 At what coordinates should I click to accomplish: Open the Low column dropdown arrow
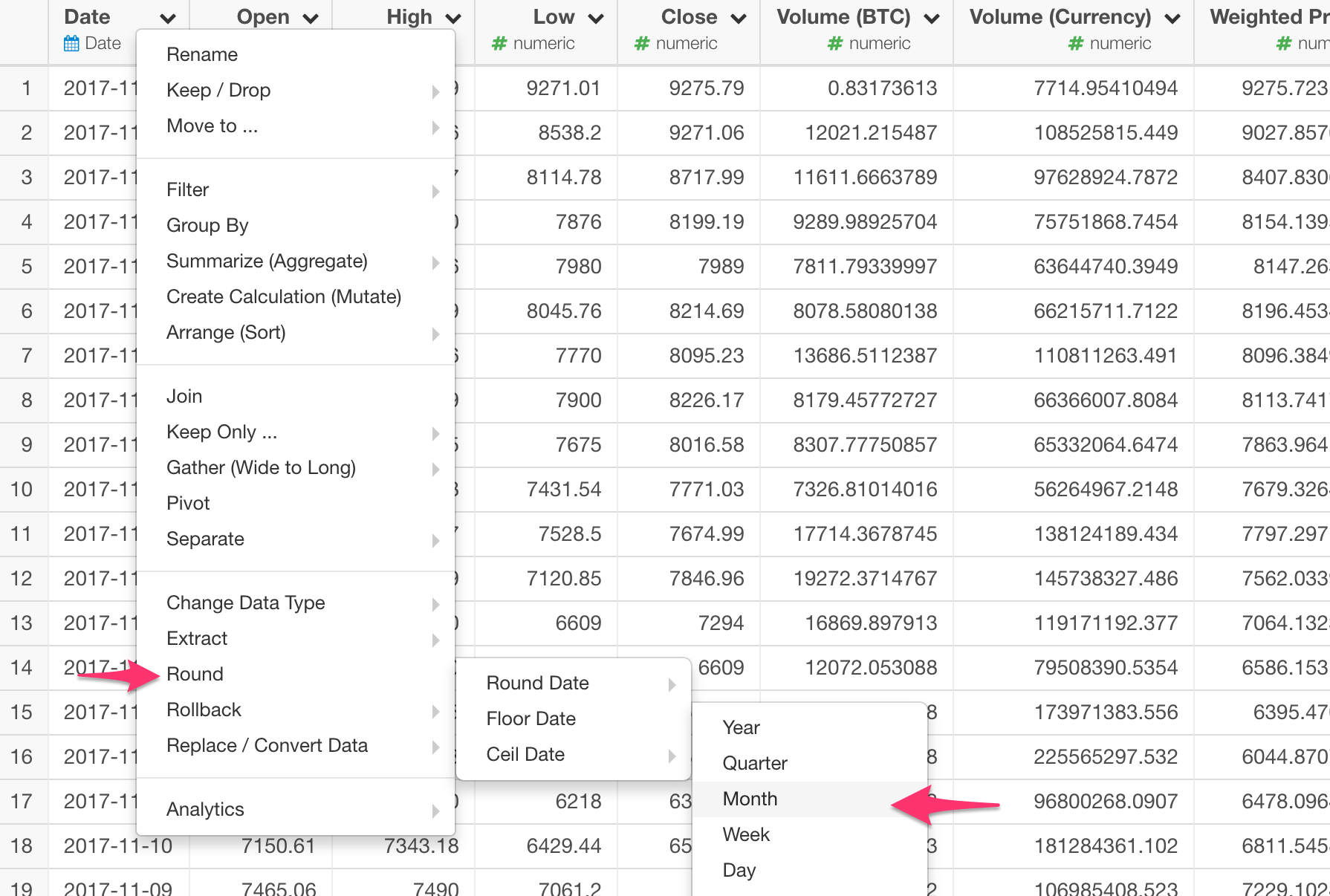[596, 19]
